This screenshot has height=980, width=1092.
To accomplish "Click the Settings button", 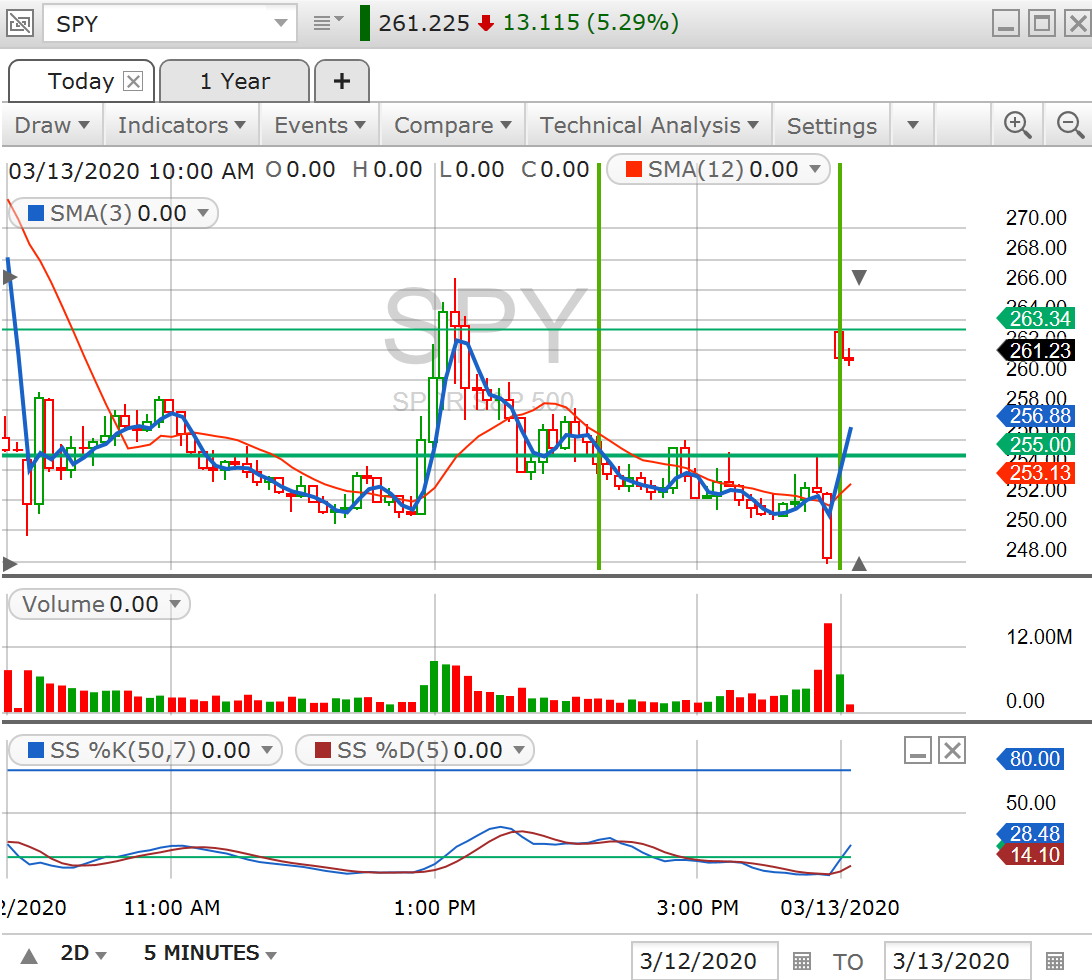I will [x=831, y=126].
